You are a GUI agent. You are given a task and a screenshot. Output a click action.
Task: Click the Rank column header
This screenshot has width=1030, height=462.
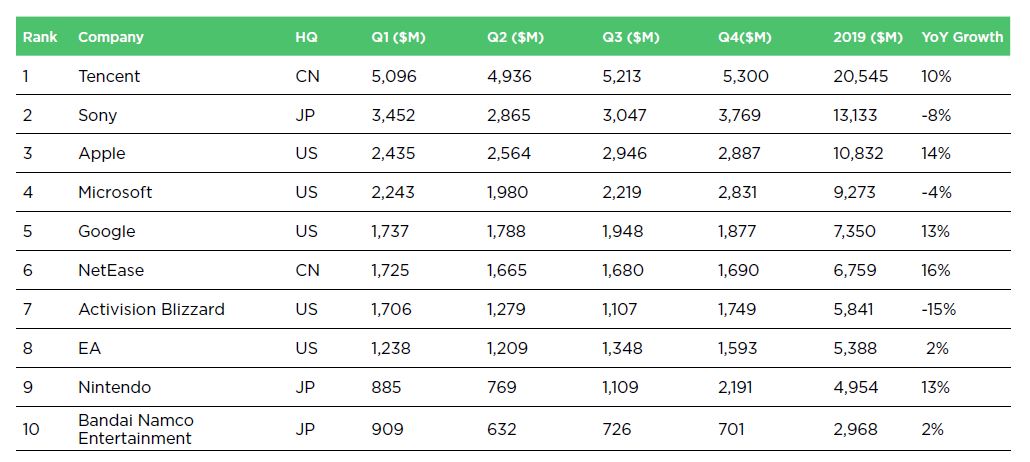click(39, 37)
